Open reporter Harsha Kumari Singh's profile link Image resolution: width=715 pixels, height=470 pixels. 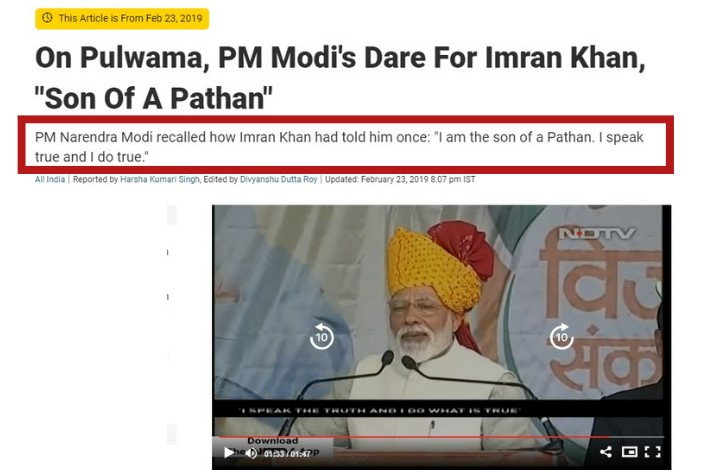pos(160,179)
